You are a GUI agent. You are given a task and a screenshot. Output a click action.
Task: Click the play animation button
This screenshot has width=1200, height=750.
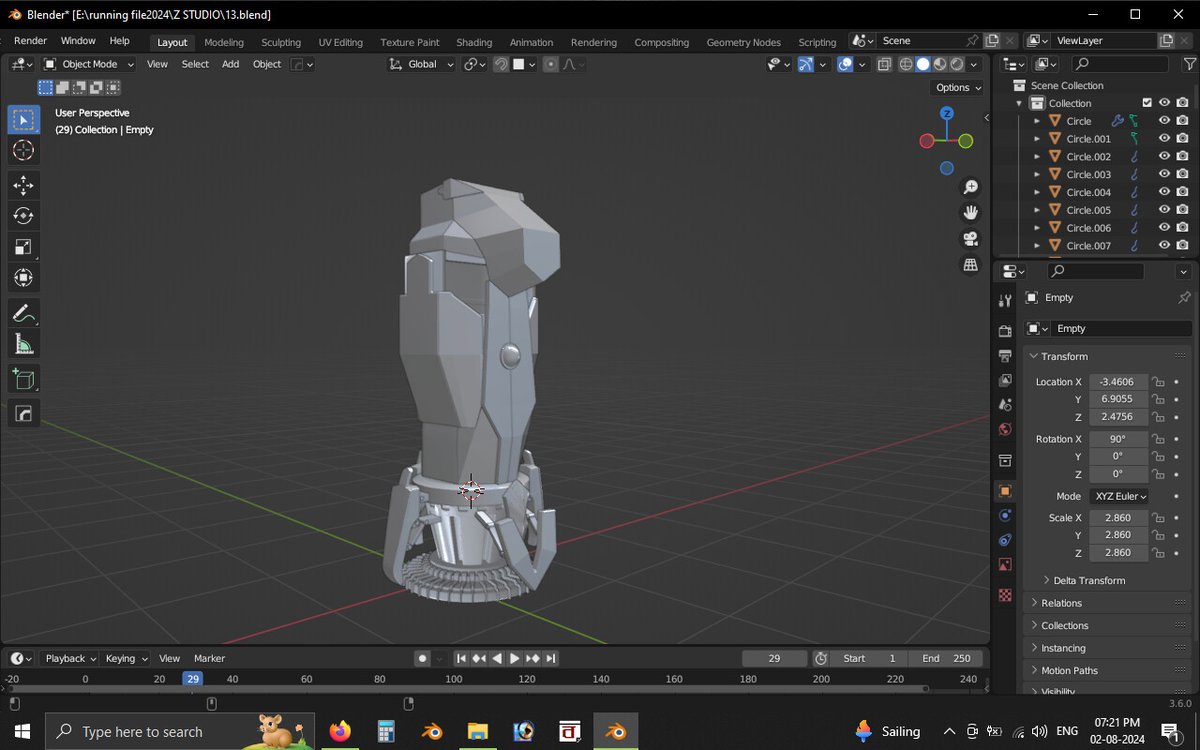pos(515,658)
